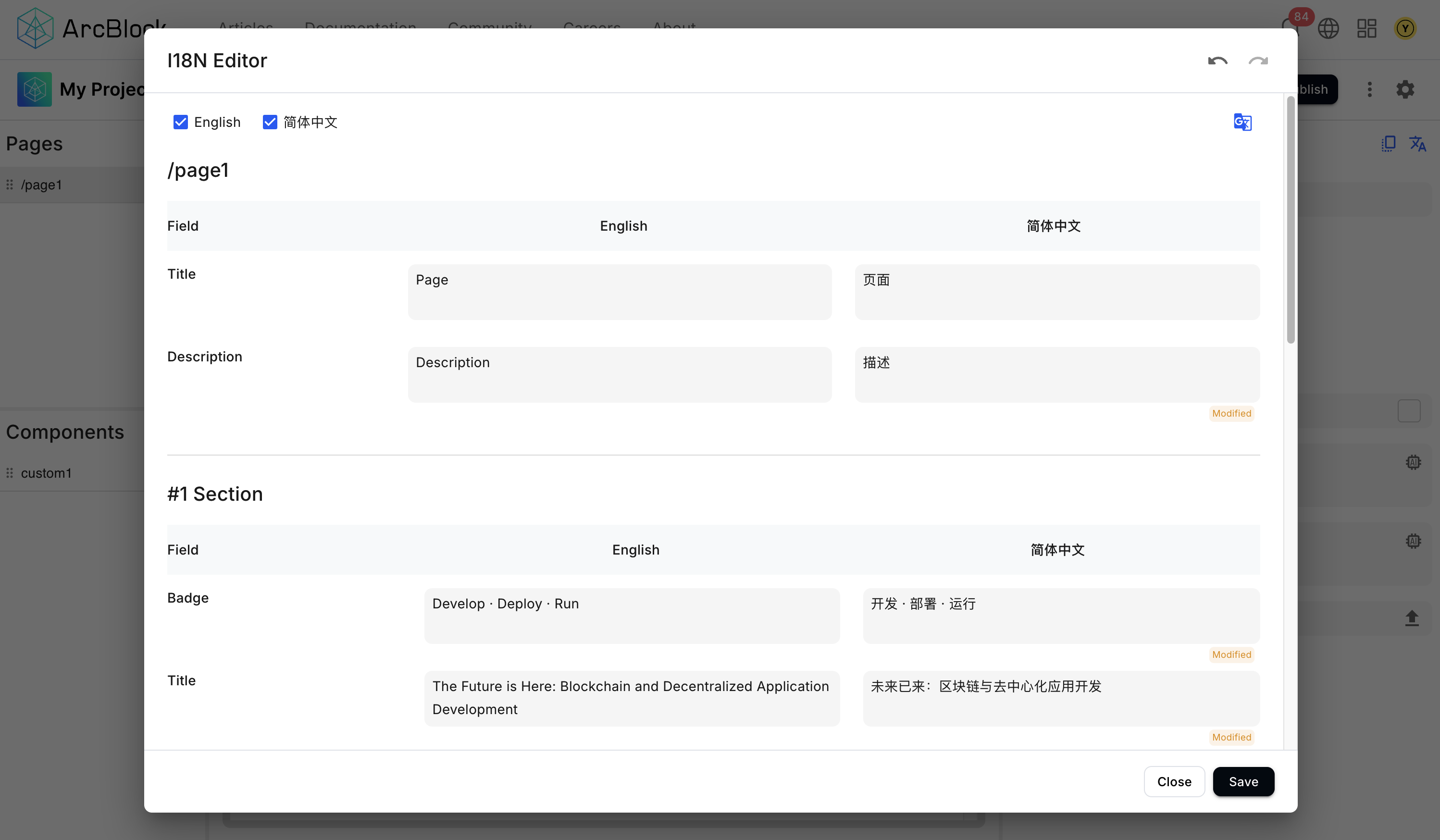
Task: Click the English Title input with 'Page'
Action: click(620, 291)
